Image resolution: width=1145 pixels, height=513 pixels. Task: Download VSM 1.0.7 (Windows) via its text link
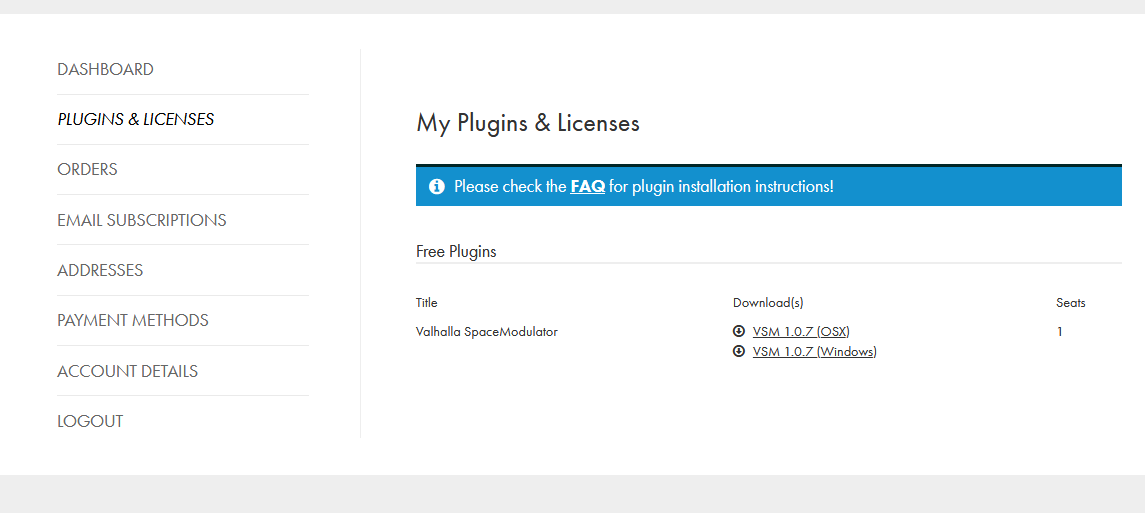click(x=814, y=352)
